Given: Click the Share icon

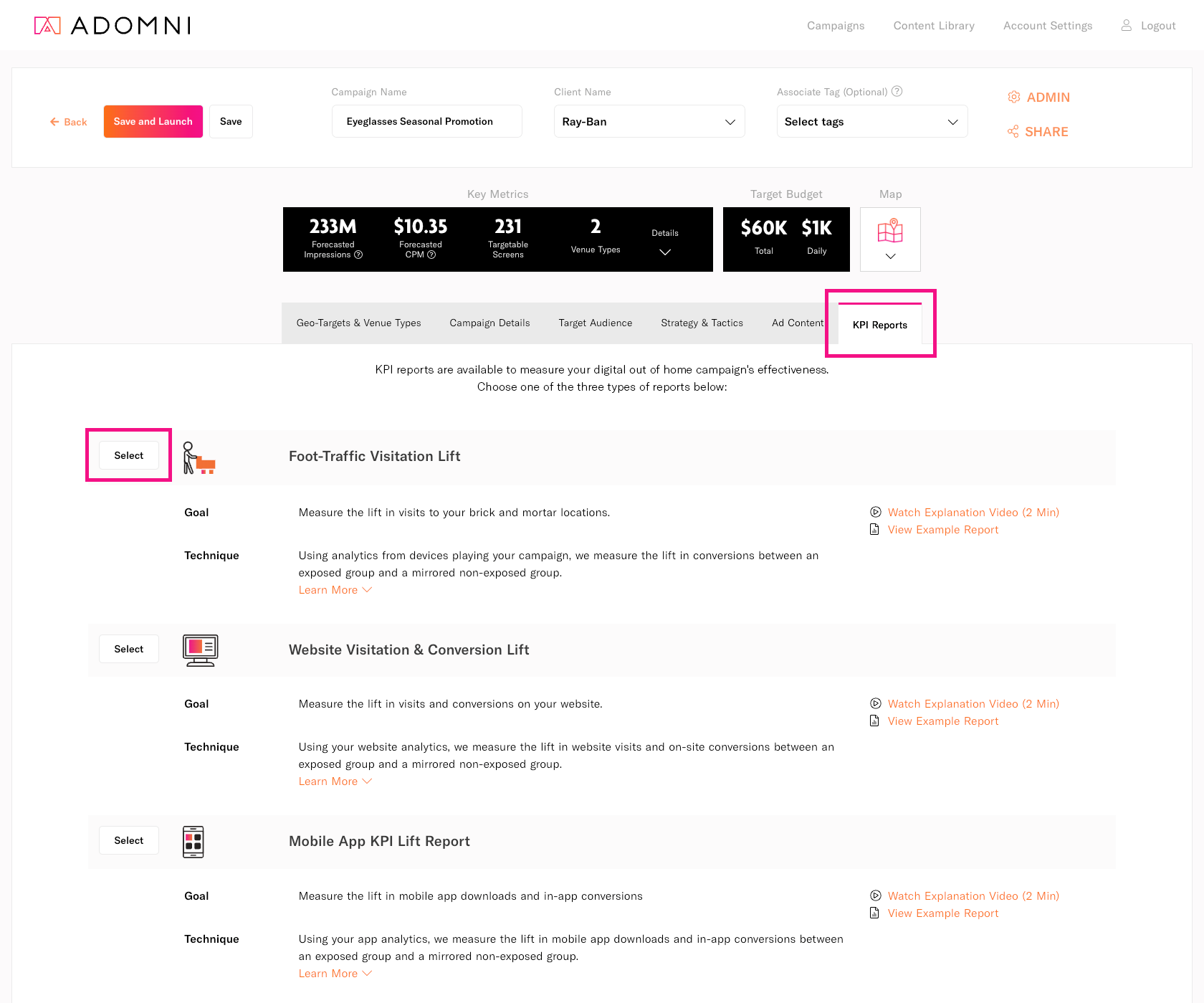Looking at the screenshot, I should coord(1013,132).
